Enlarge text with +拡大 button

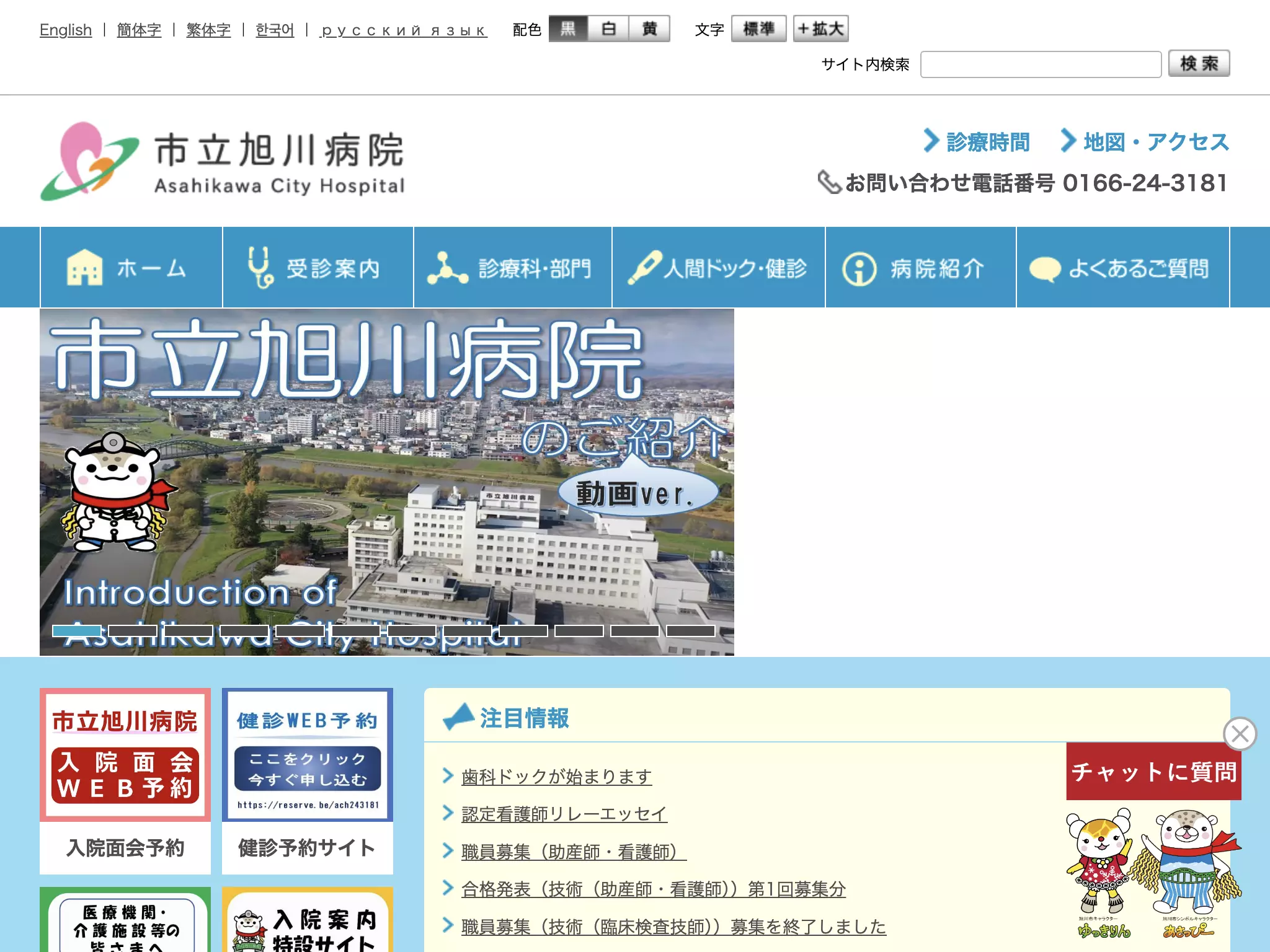820,29
